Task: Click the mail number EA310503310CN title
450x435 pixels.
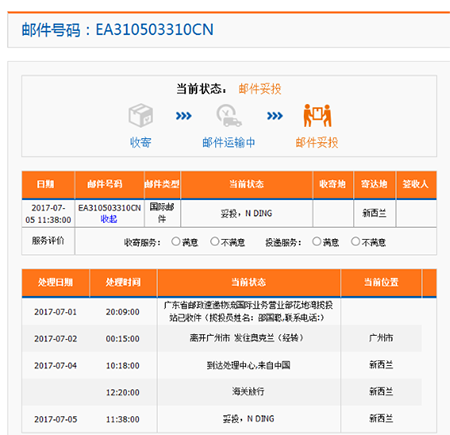Action: [x=118, y=30]
